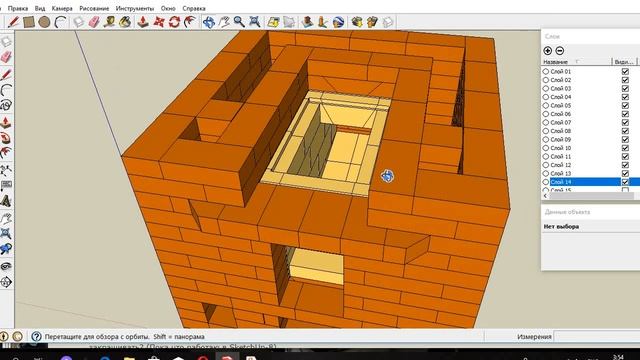Click the Add Layer plus button
Viewport: 640px width, 360px height.
(x=548, y=51)
